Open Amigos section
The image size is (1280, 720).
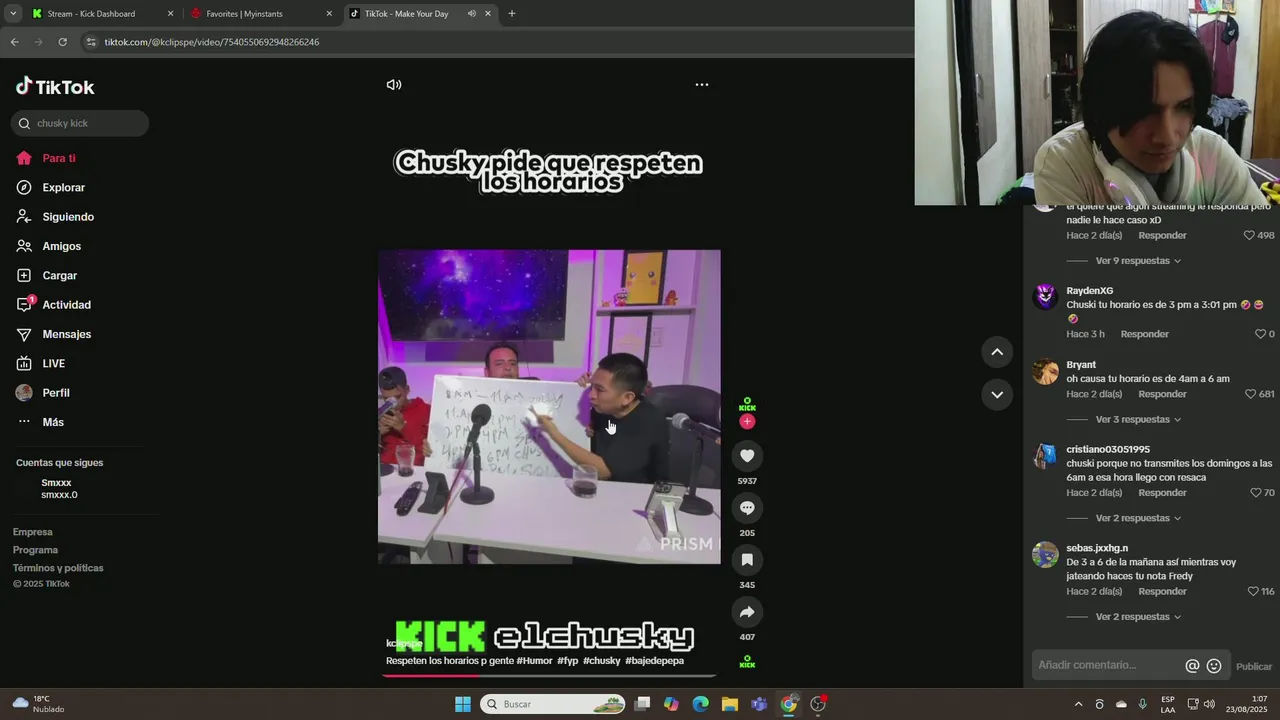49,246
